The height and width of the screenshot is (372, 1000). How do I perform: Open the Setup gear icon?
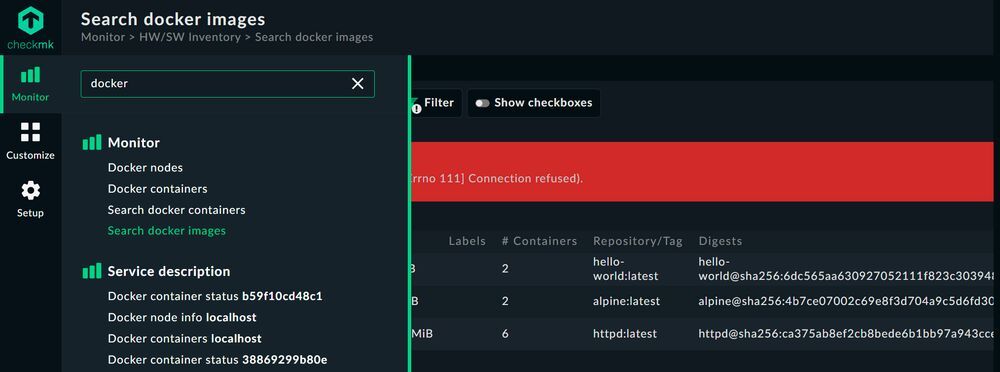[x=31, y=190]
